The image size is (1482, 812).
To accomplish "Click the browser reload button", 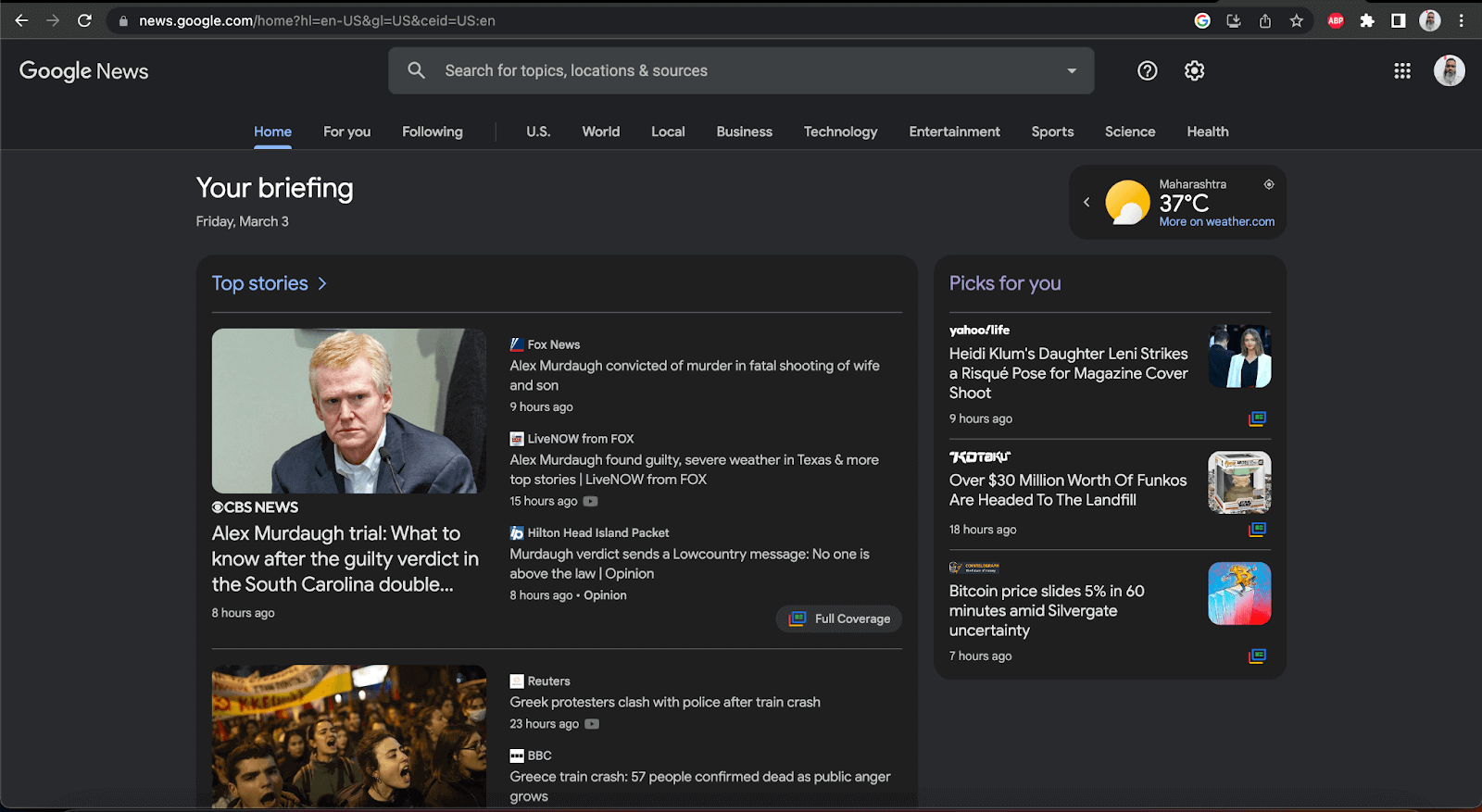I will pos(84,20).
